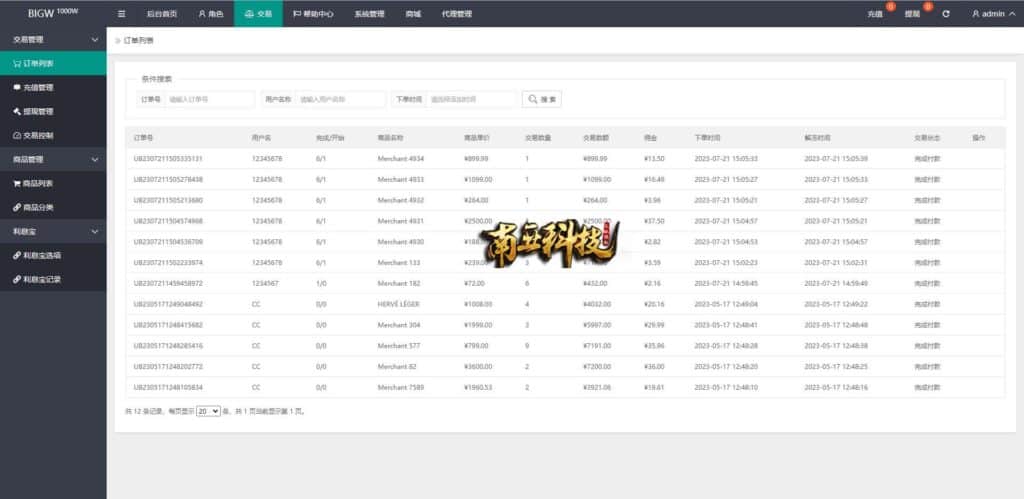Image resolution: width=1024 pixels, height=499 pixels.
Task: Click the 2023-05-17 12:49:04 order time
Action: tap(726, 304)
